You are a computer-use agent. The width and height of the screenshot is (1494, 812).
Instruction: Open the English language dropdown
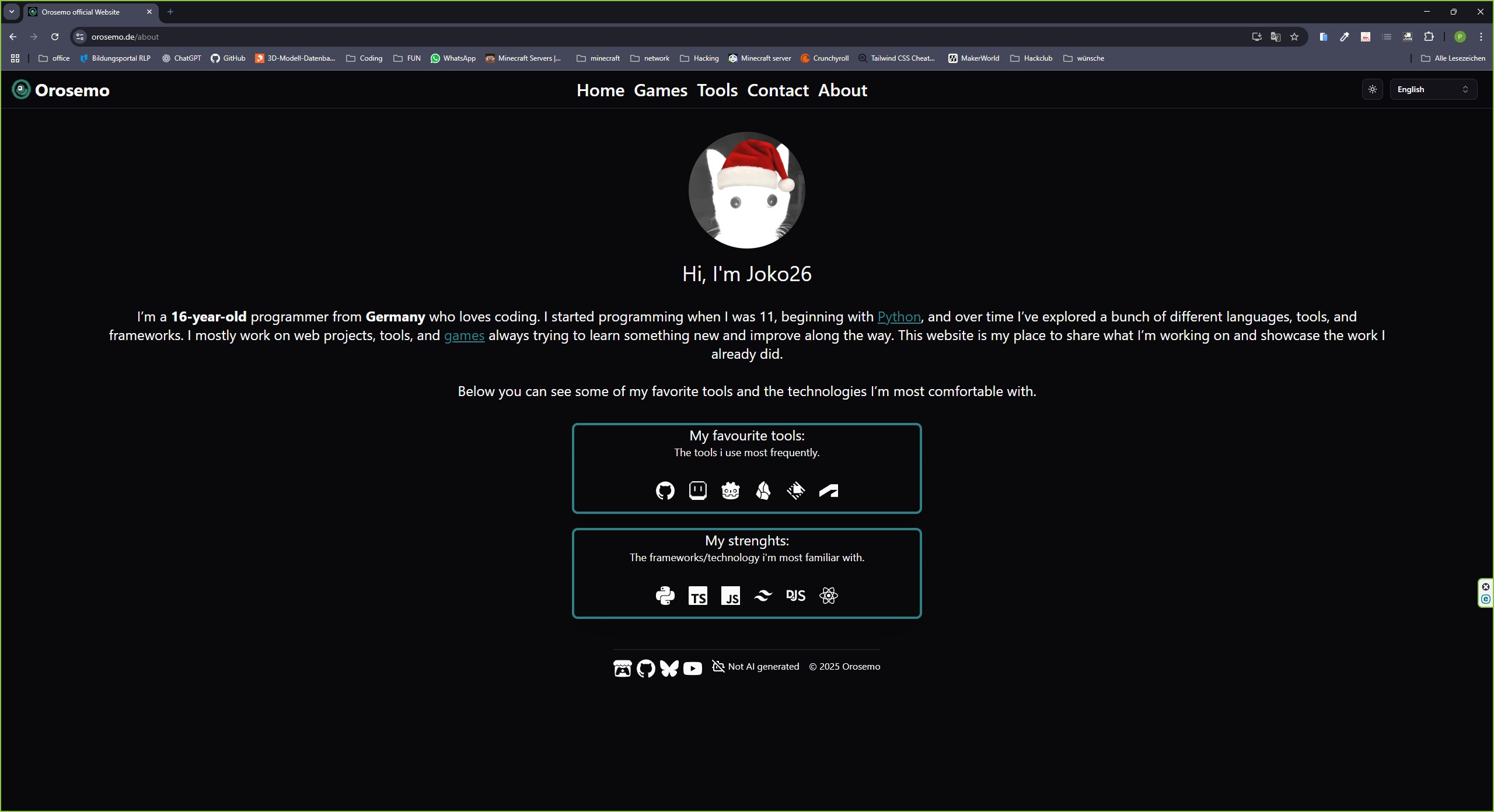click(1433, 89)
